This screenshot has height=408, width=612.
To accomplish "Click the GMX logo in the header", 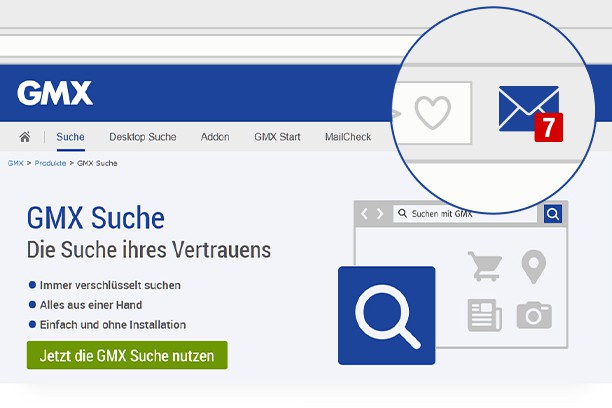I will tap(55, 93).
